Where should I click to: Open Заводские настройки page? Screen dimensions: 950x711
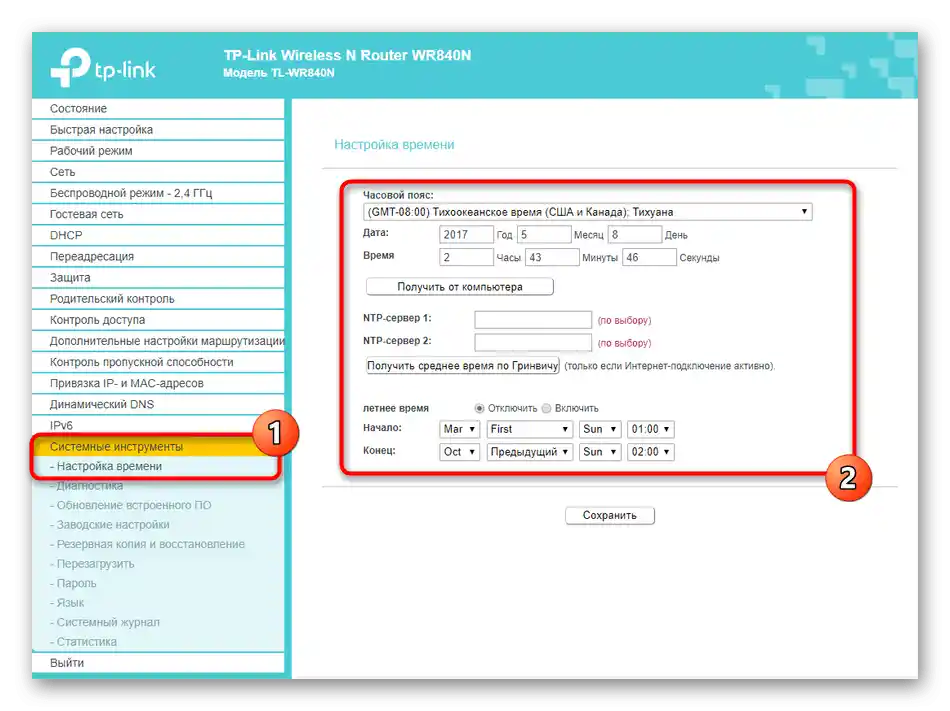click(110, 524)
